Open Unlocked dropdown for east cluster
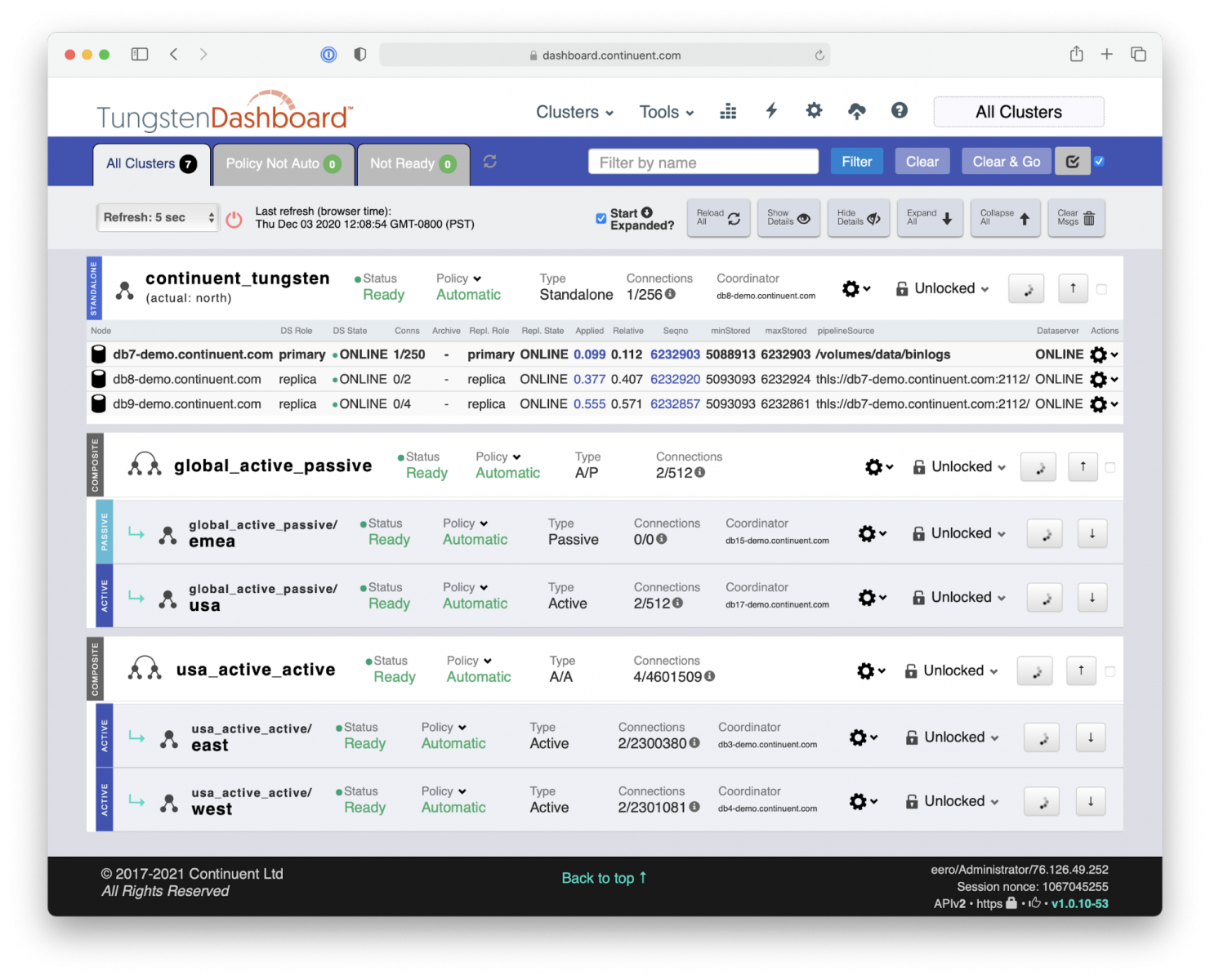This screenshot has width=1210, height=980. click(953, 737)
